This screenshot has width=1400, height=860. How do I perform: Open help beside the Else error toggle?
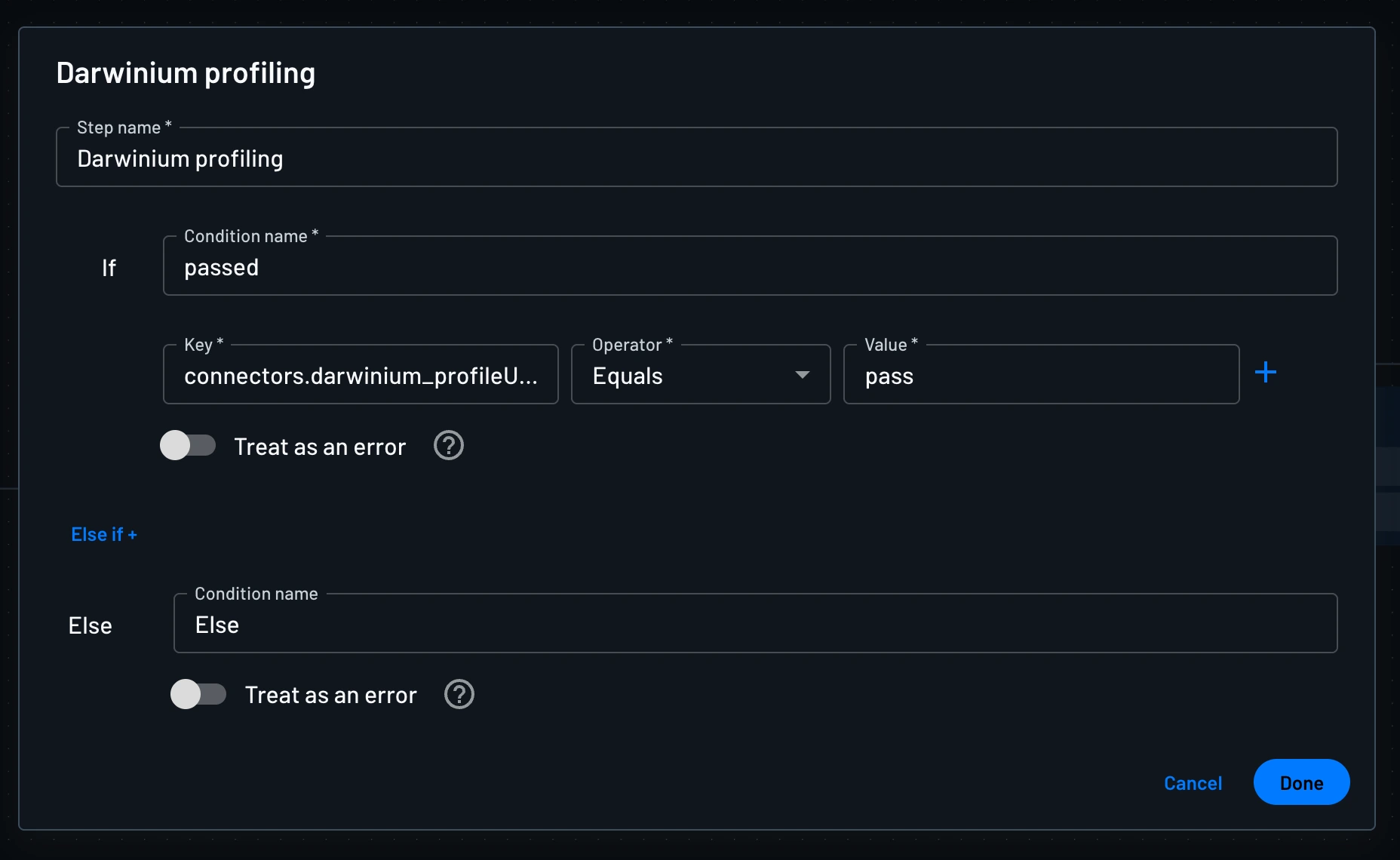click(459, 694)
